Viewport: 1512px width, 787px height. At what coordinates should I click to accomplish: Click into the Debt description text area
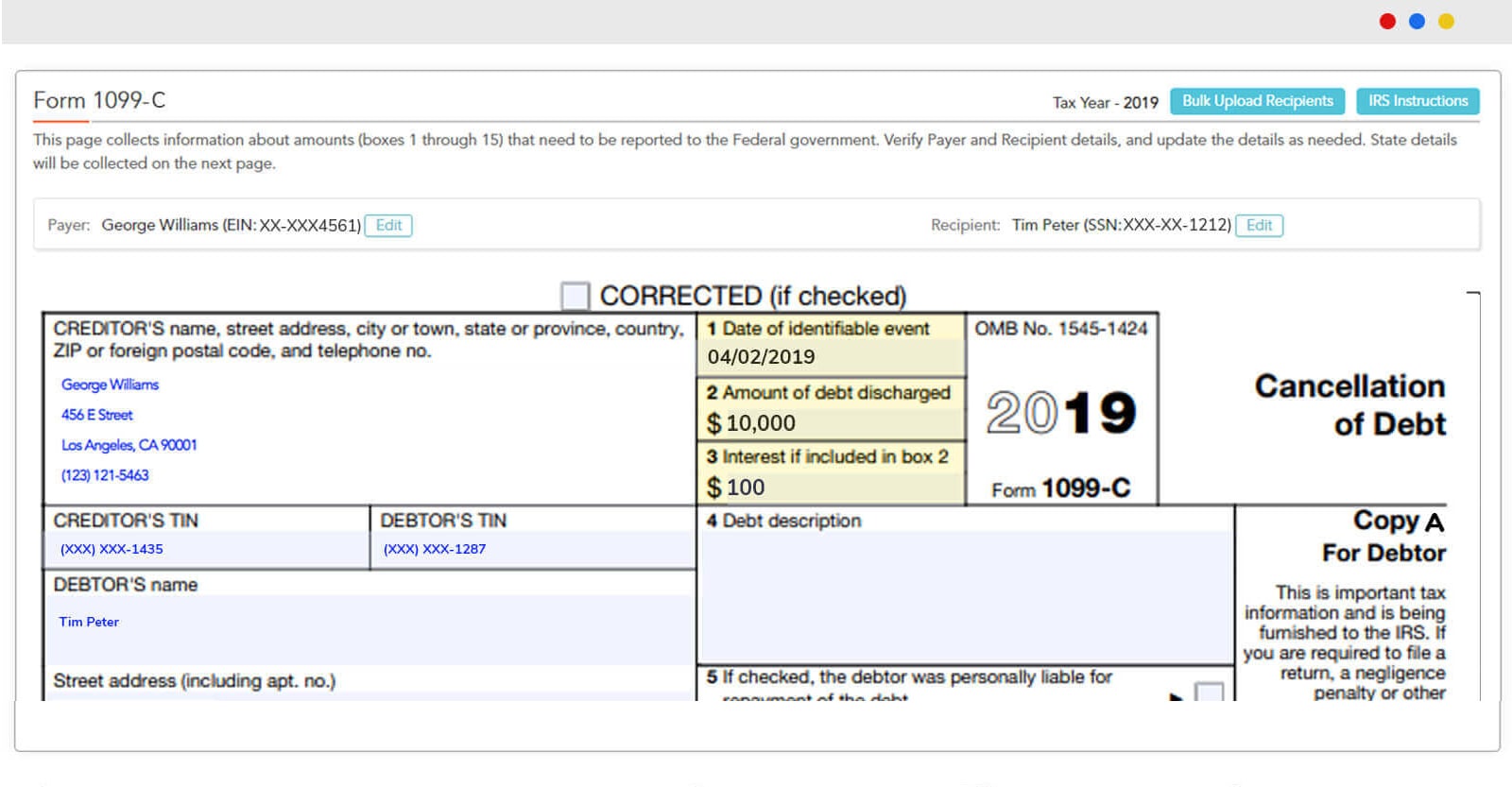pos(964,595)
